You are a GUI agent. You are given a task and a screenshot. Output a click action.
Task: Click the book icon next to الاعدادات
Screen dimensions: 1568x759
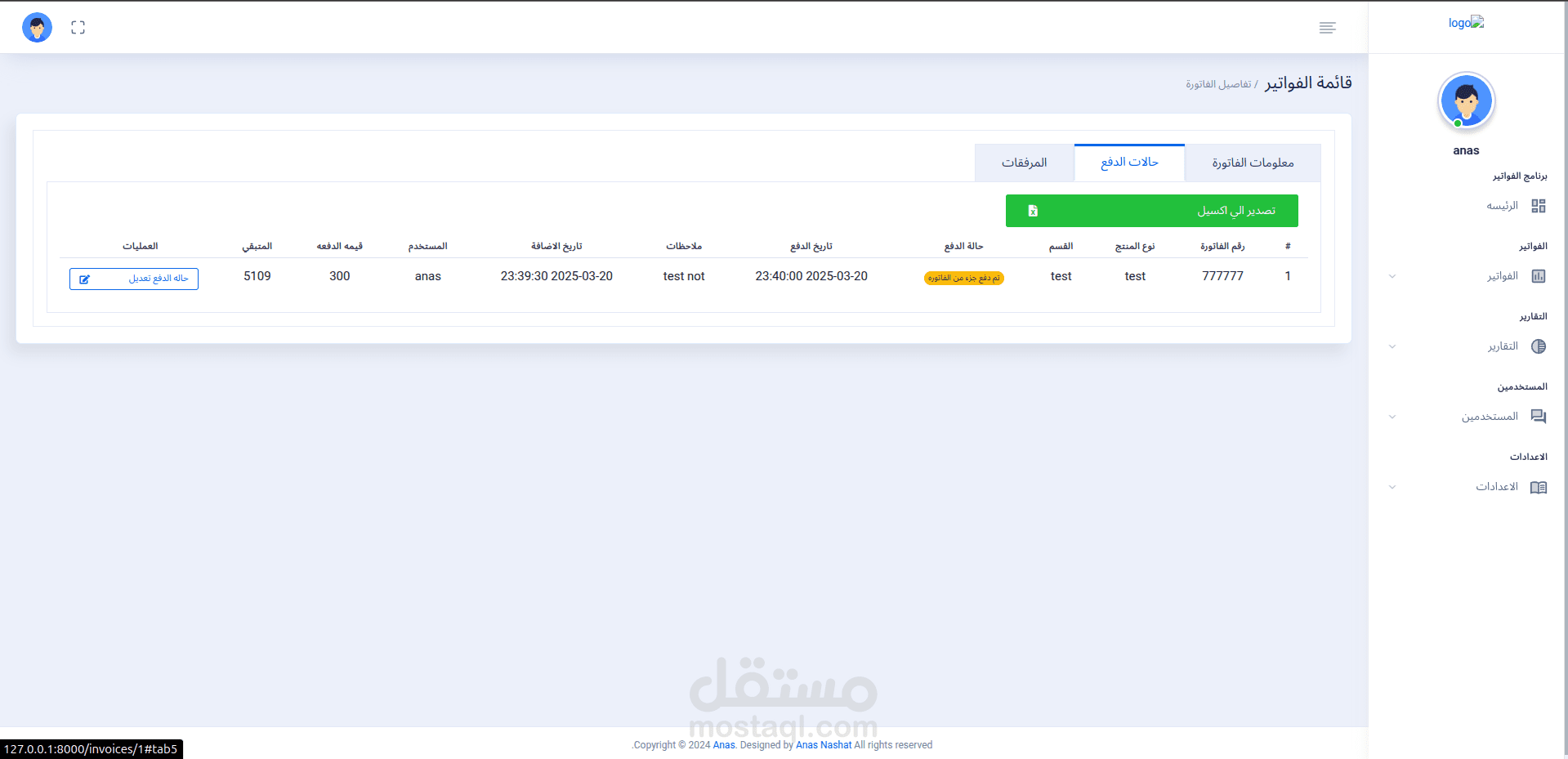(x=1539, y=487)
